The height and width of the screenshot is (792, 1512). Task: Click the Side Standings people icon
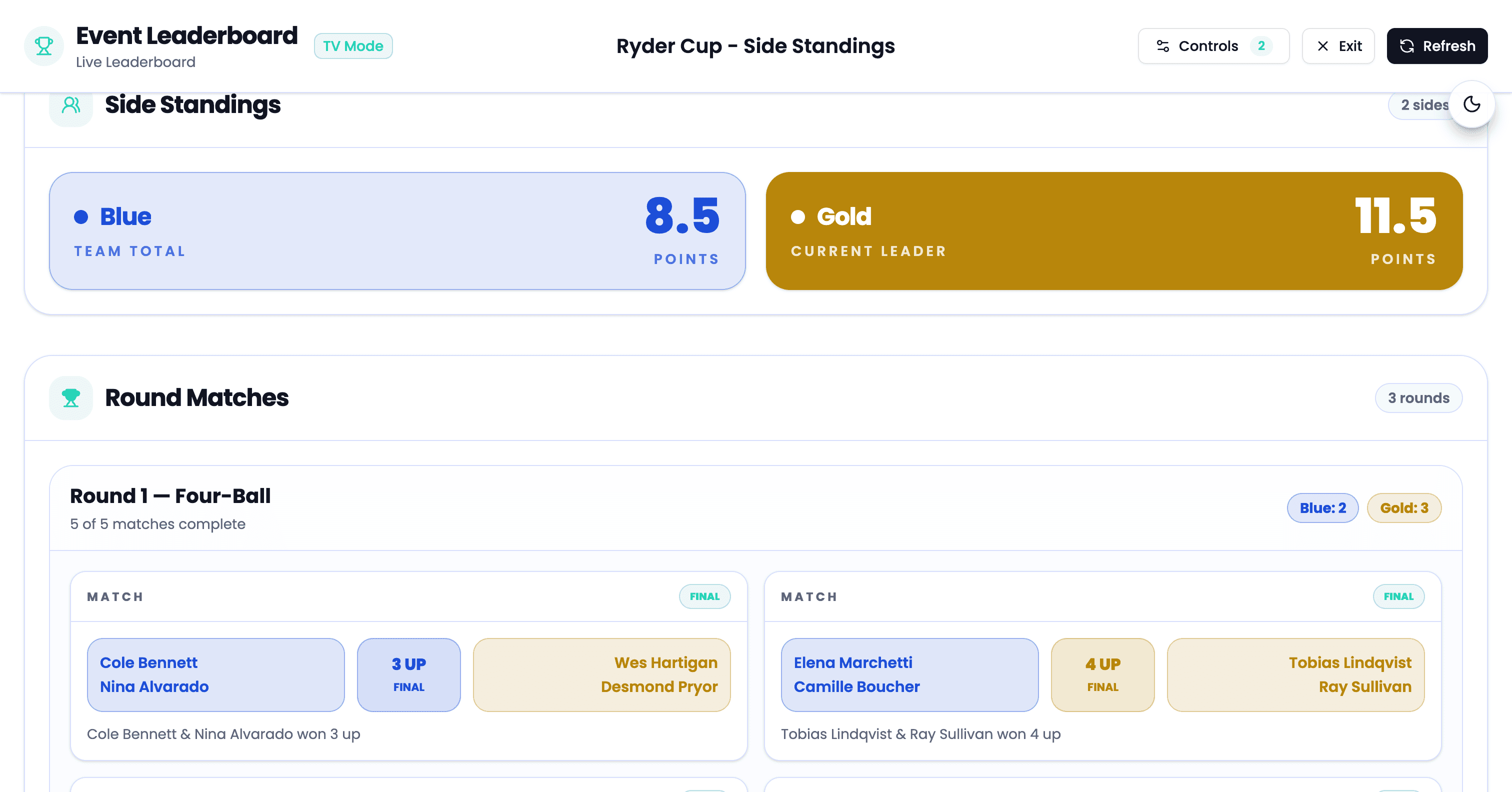click(x=71, y=105)
